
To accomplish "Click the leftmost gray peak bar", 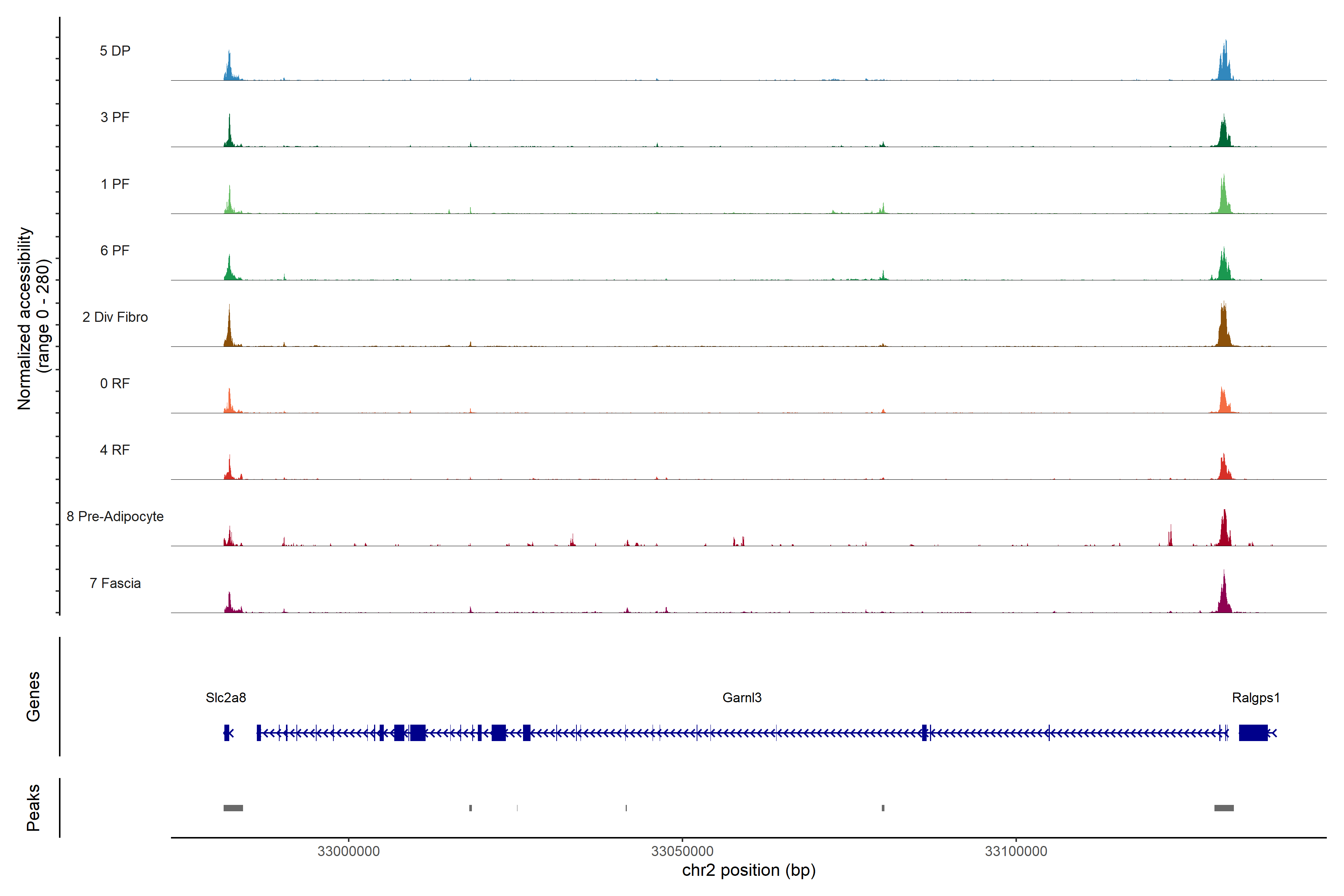I will point(233,808).
